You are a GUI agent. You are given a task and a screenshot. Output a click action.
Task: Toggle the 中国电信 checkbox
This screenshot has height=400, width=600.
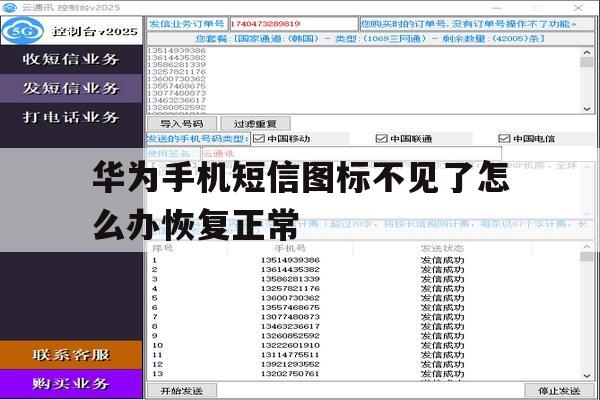(504, 139)
